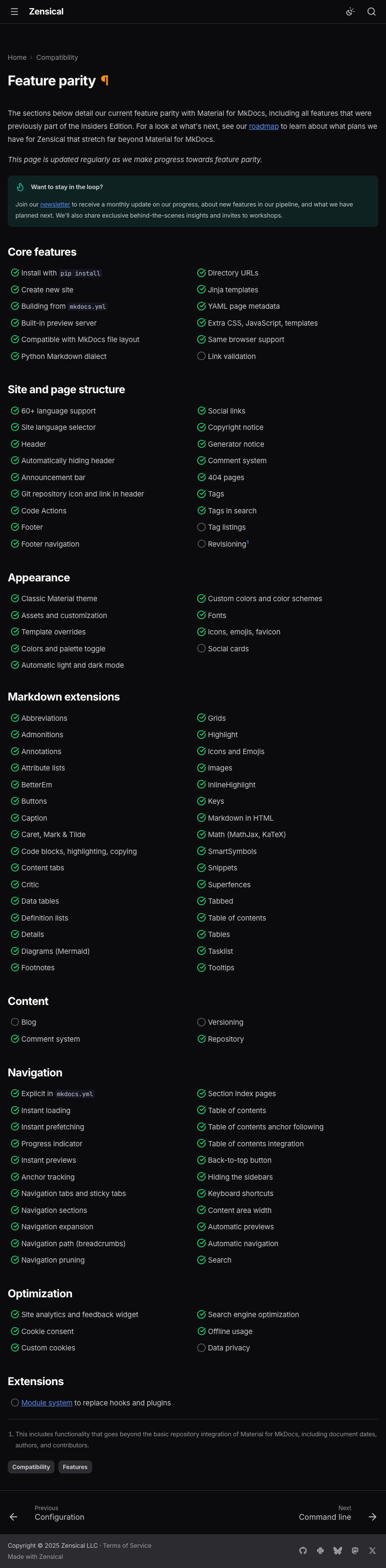
Task: Click the Module system link
Action: click(46, 1403)
